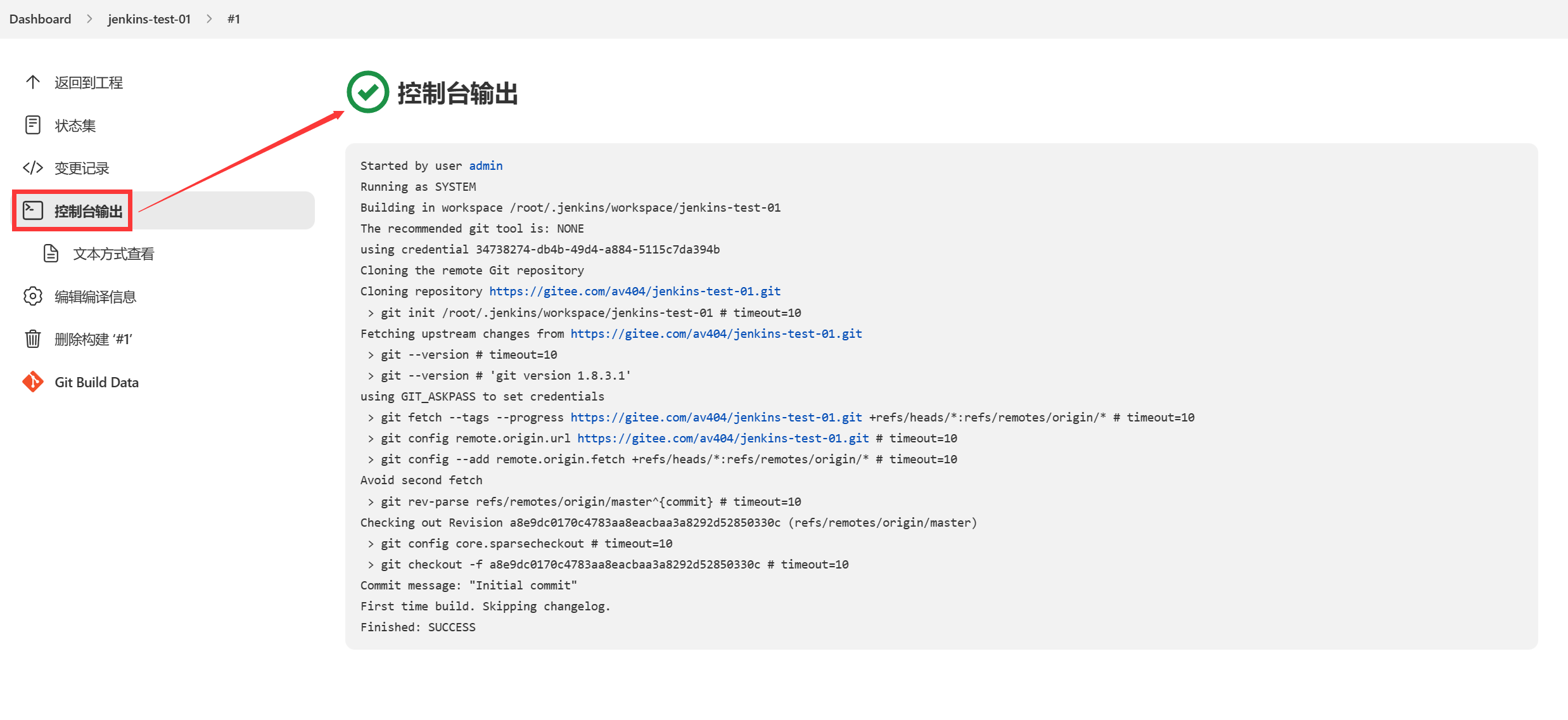This screenshot has width=1568, height=720.
Task: Open gitee URL in Fetching upstream line
Action: [x=716, y=333]
